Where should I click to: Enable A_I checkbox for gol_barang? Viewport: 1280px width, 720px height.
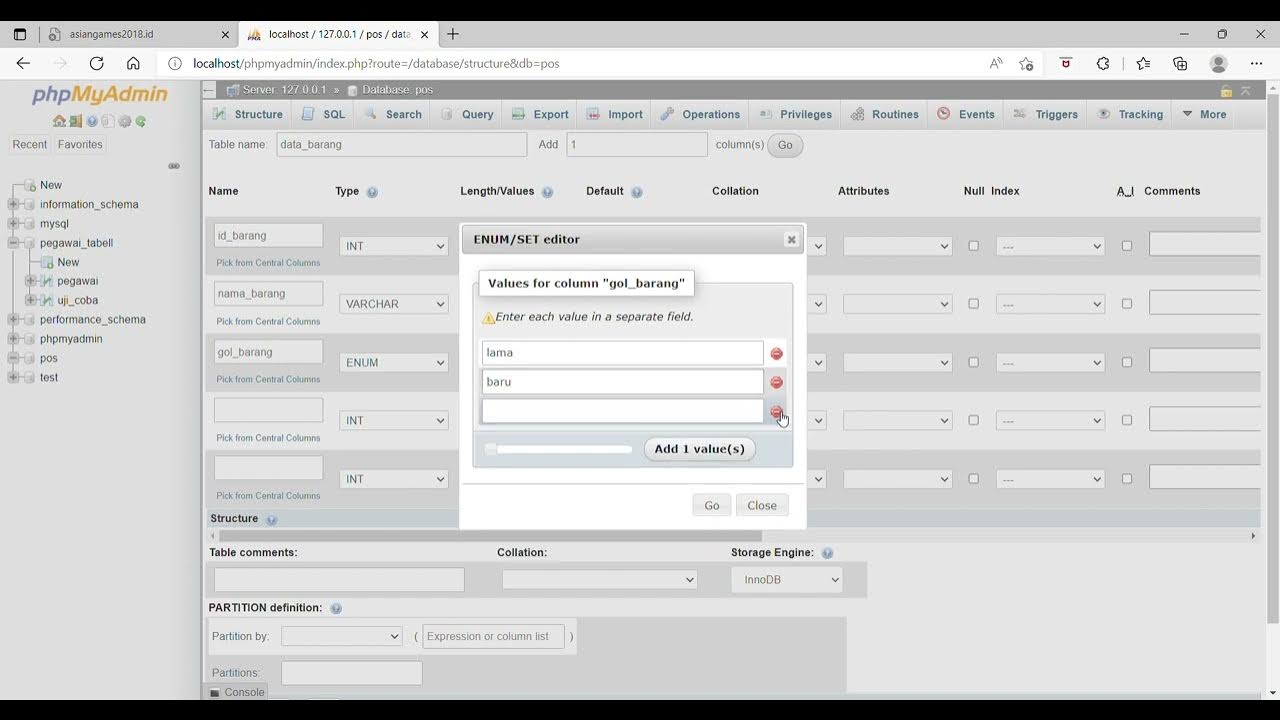pyautogui.click(x=1127, y=362)
